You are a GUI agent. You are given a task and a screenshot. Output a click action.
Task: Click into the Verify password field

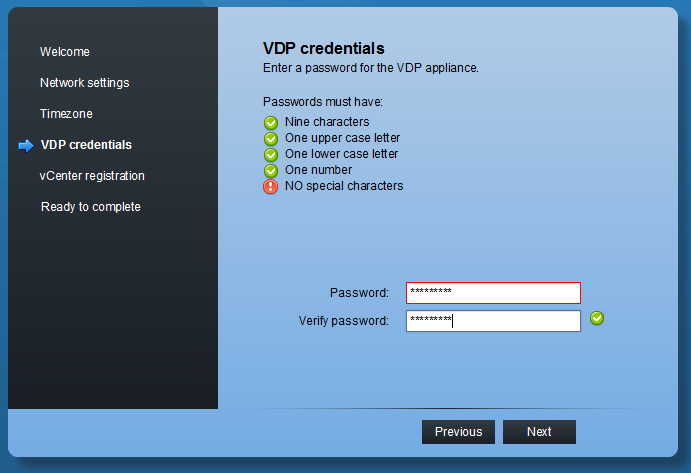[x=493, y=321]
